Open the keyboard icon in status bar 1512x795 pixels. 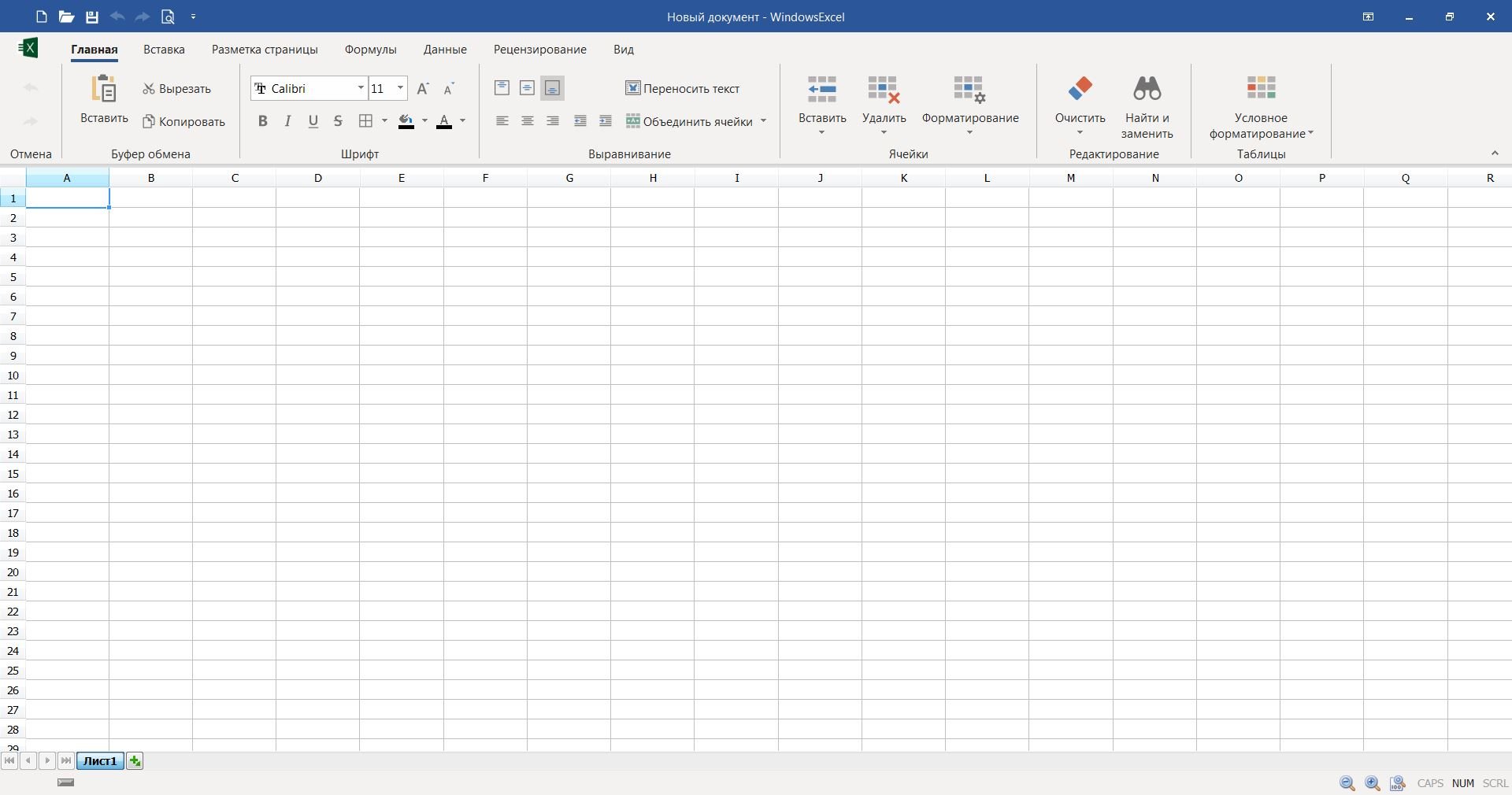pos(66,782)
